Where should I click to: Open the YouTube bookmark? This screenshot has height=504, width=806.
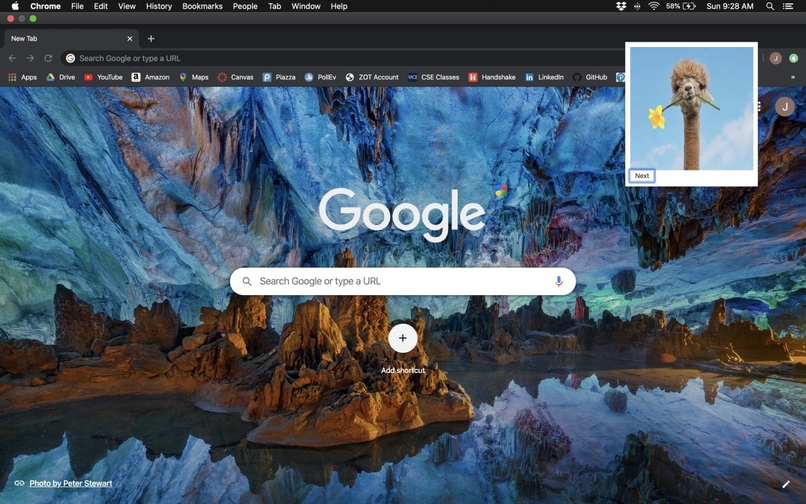pyautogui.click(x=103, y=77)
